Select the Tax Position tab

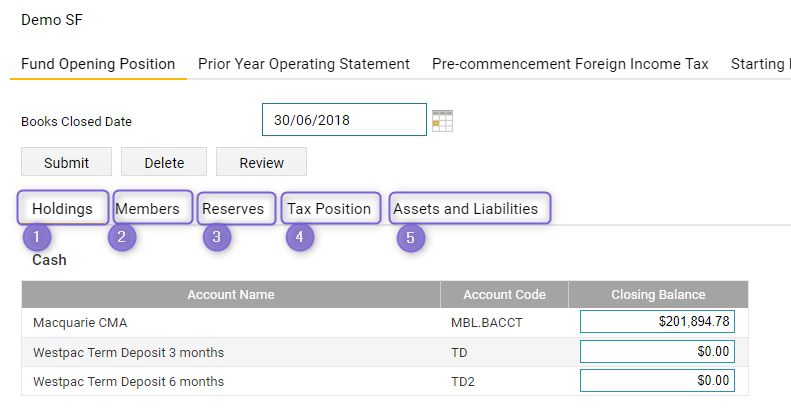click(329, 208)
